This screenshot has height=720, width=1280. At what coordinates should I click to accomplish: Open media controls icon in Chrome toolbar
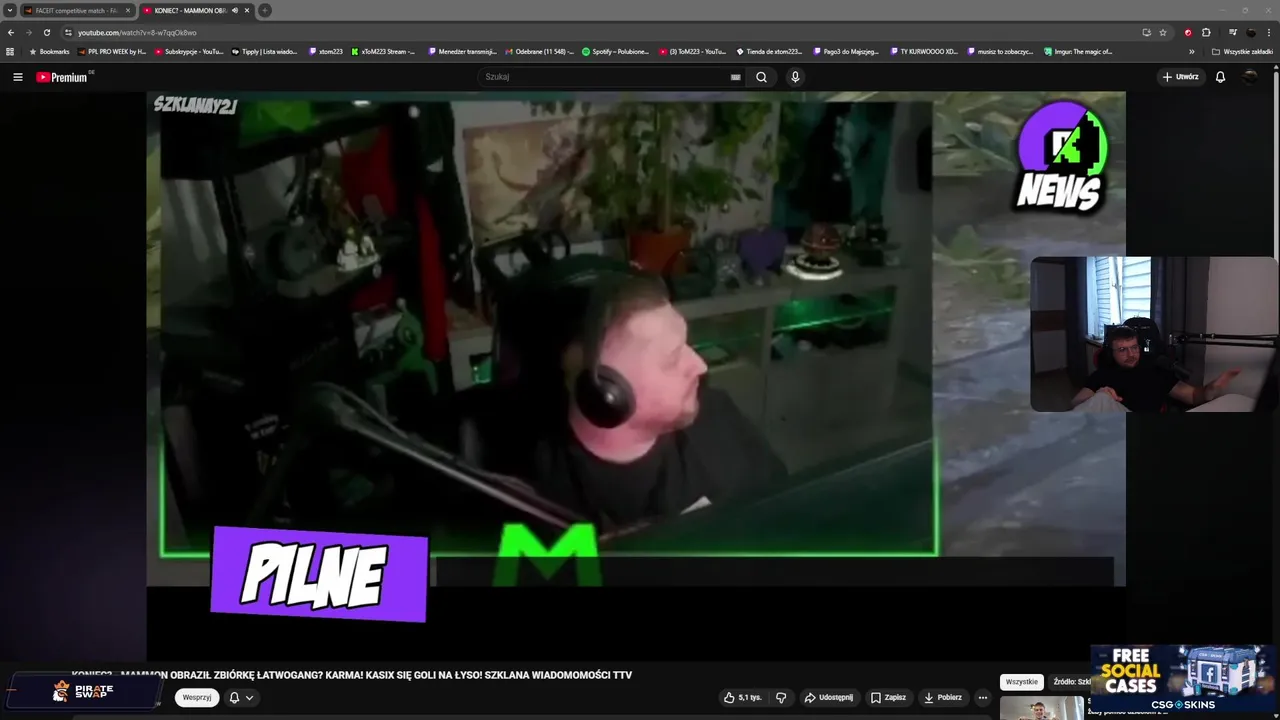[x=1233, y=32]
